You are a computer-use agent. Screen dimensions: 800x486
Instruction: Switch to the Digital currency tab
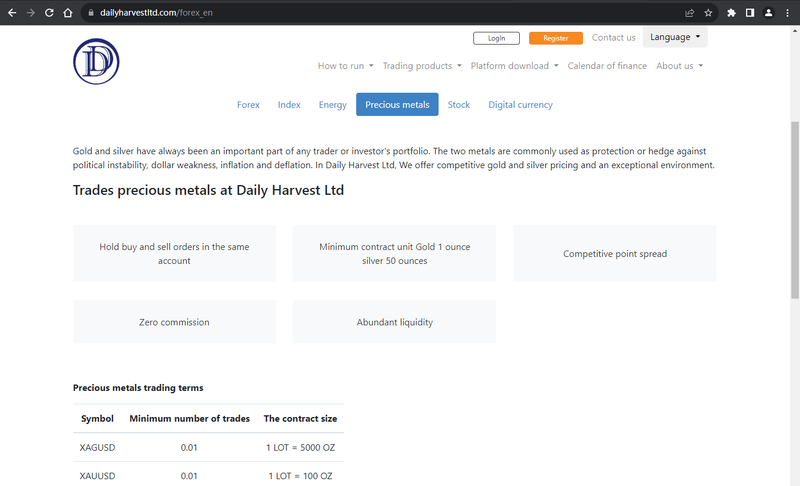(520, 105)
